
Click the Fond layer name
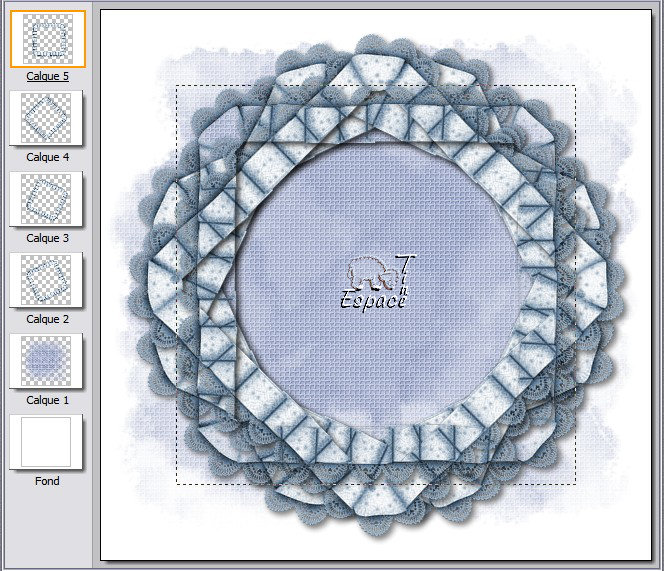point(47,481)
